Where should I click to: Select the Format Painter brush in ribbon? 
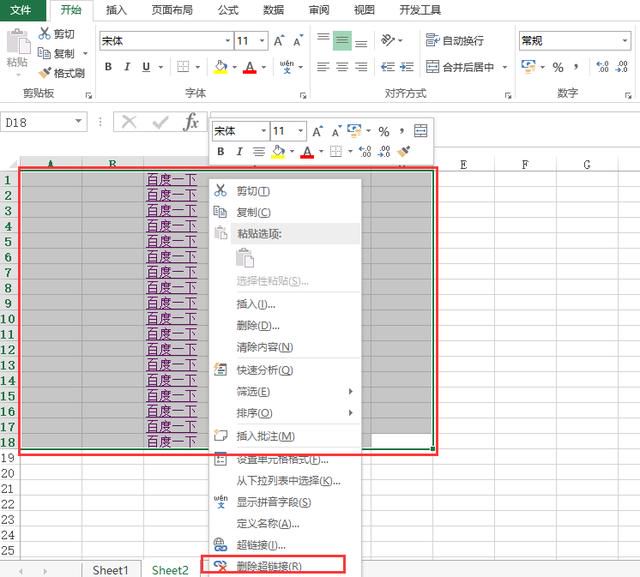coord(44,73)
